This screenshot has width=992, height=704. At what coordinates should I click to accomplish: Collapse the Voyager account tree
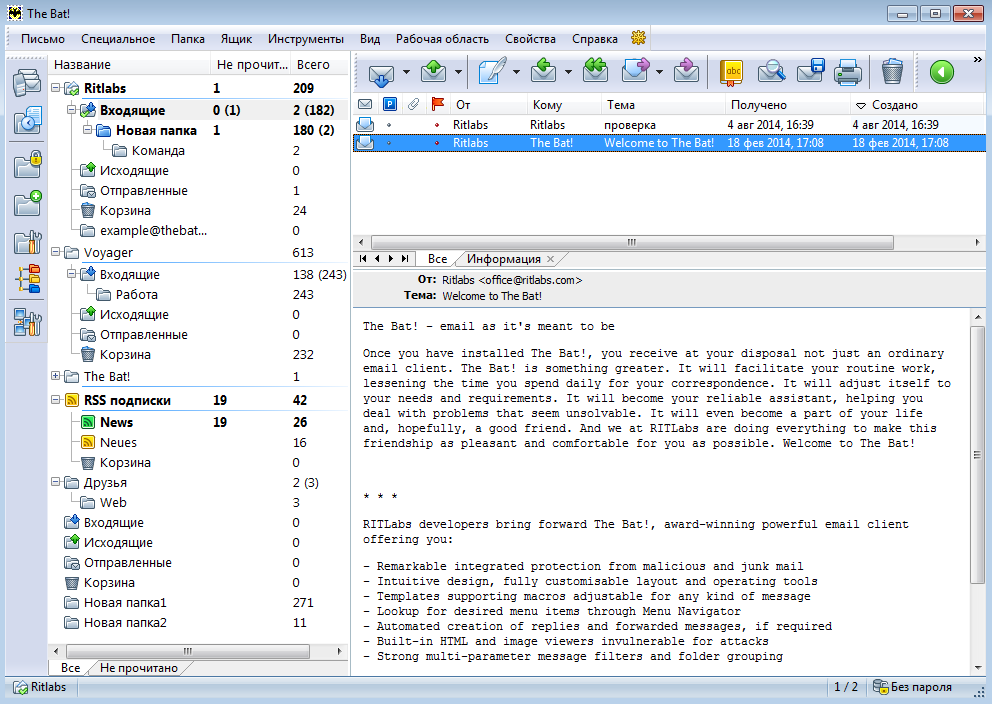(56, 252)
